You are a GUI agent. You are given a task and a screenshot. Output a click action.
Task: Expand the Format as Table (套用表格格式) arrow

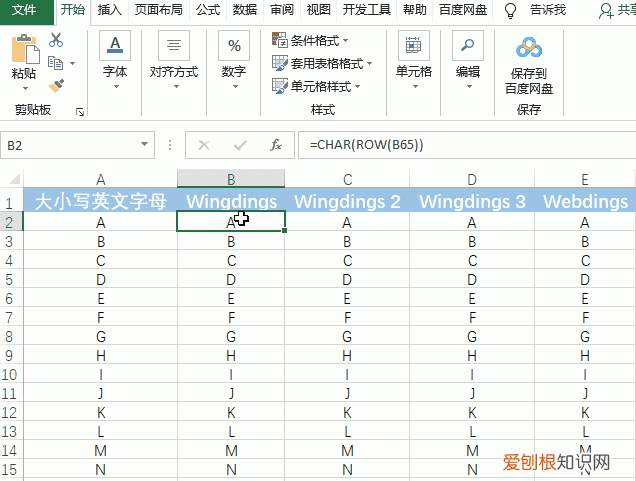(x=370, y=63)
